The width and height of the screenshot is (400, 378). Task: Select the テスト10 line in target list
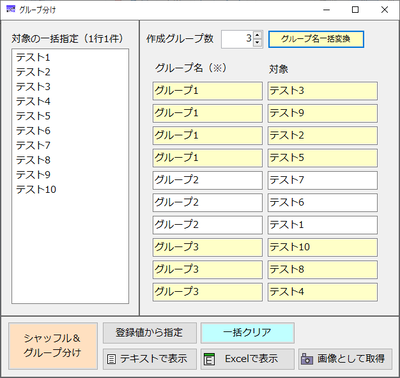(36, 189)
